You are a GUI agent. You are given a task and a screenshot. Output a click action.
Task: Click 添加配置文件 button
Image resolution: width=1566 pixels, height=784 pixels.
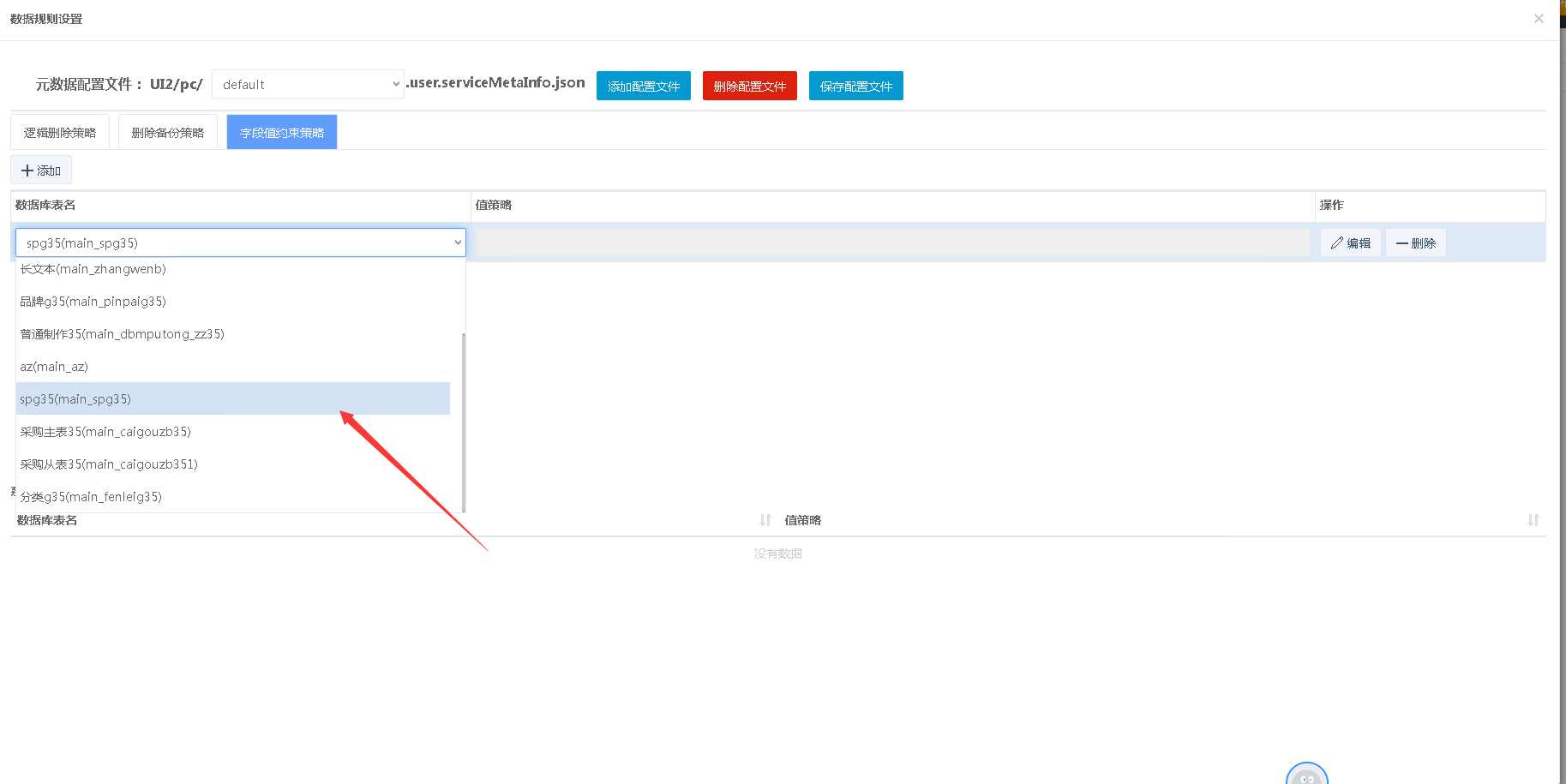643,86
